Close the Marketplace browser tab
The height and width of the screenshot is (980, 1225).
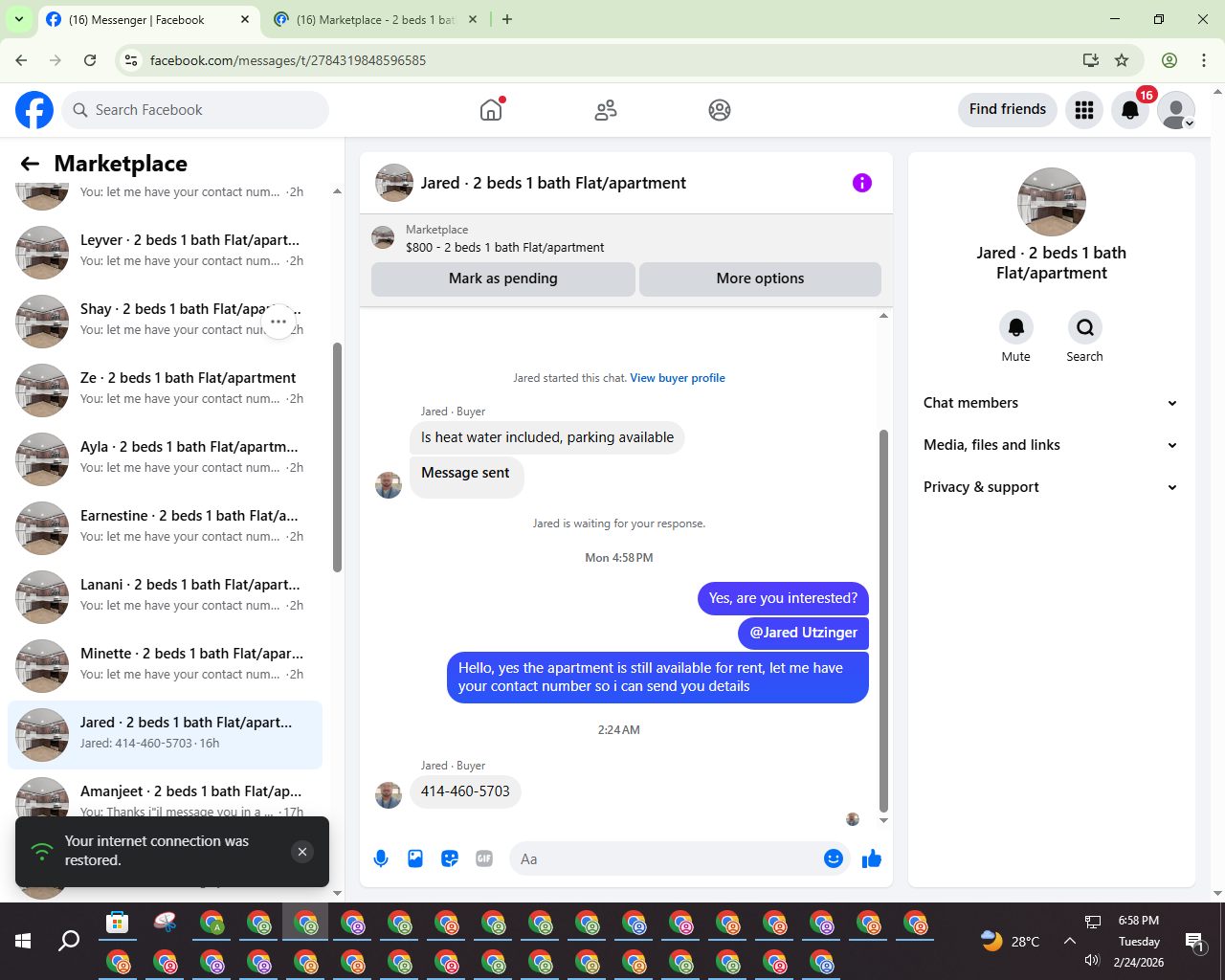click(x=473, y=19)
